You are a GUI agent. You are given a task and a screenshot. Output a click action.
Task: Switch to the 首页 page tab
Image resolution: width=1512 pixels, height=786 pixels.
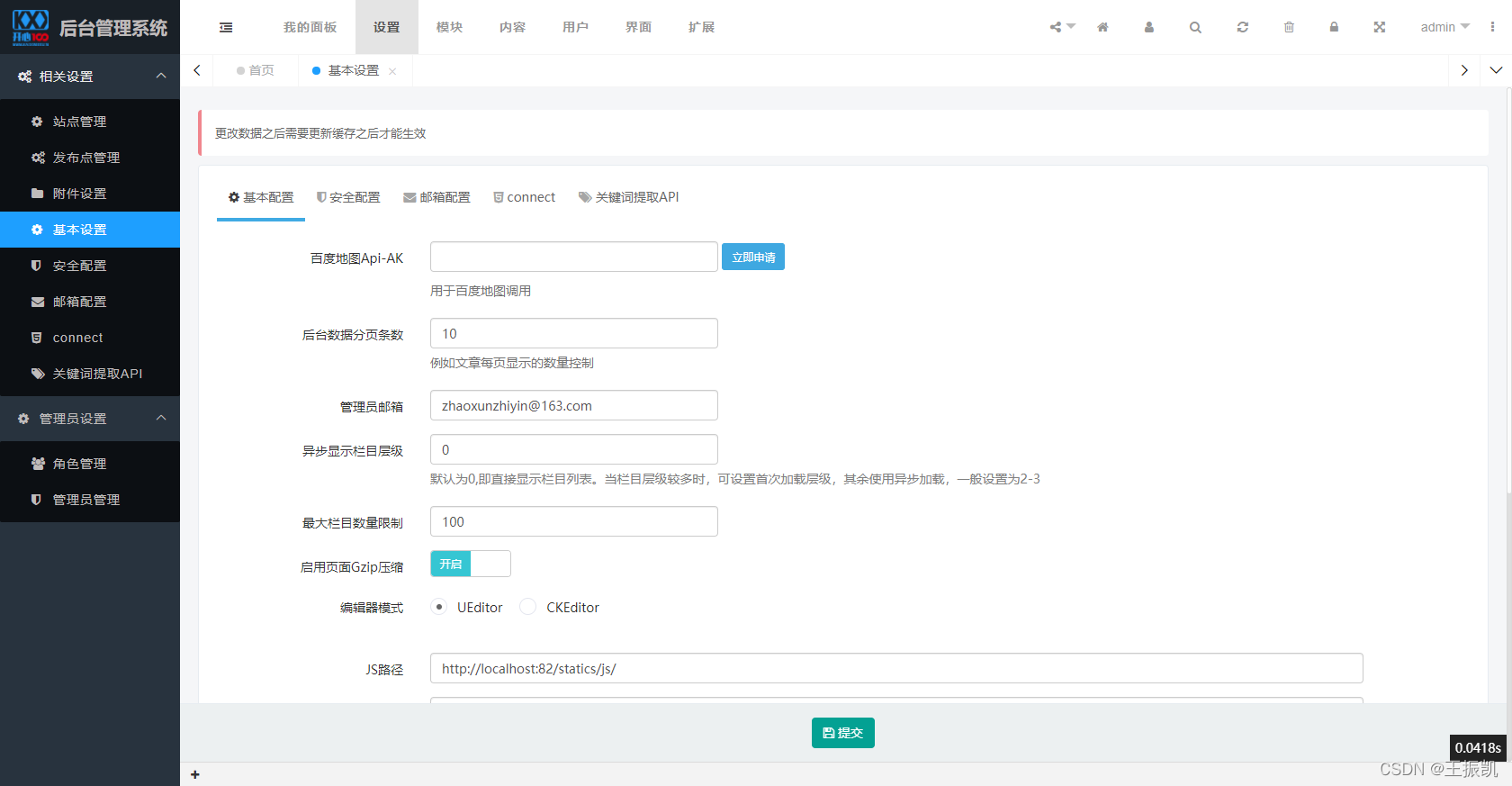[x=256, y=70]
